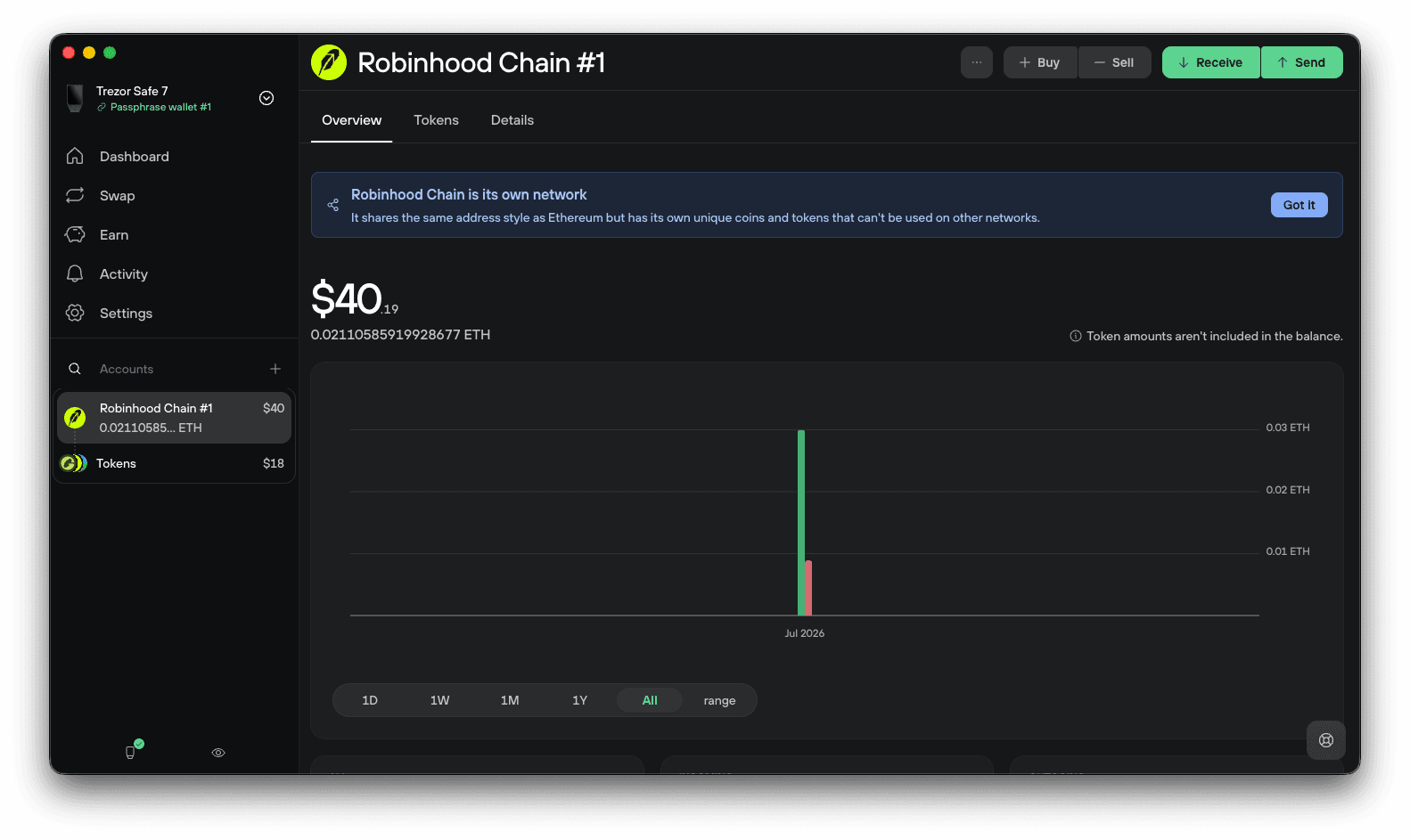Click the 0.02110585919928677 ETH balance
The image size is (1410, 840).
click(x=400, y=335)
